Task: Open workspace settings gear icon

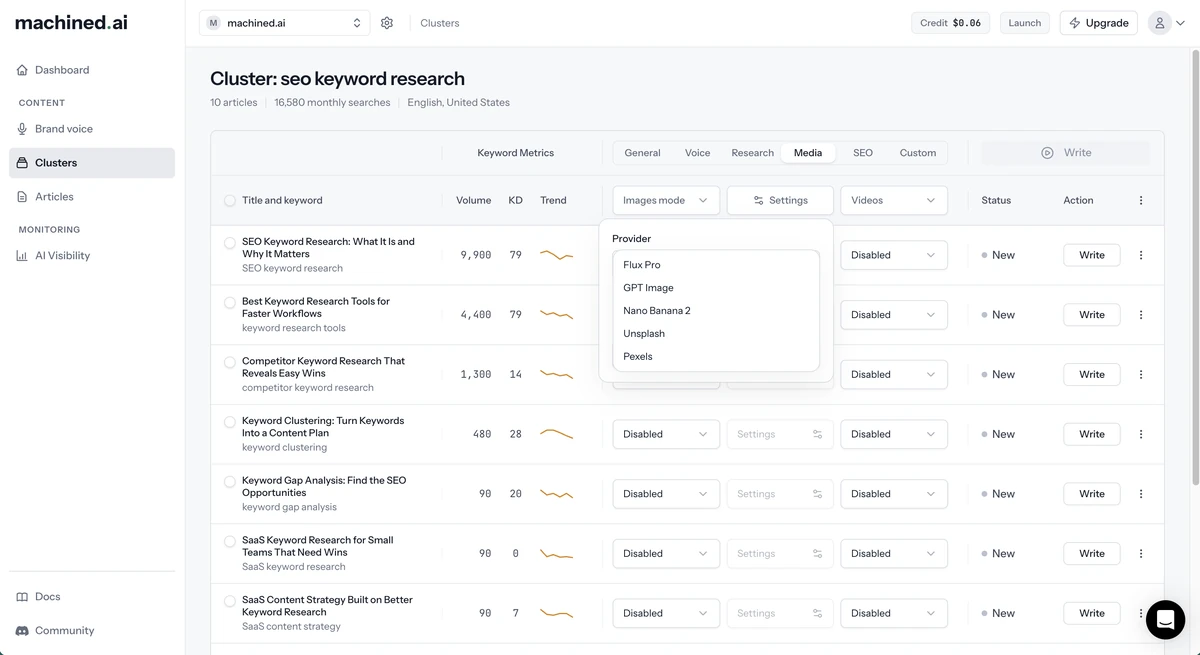Action: coord(387,23)
